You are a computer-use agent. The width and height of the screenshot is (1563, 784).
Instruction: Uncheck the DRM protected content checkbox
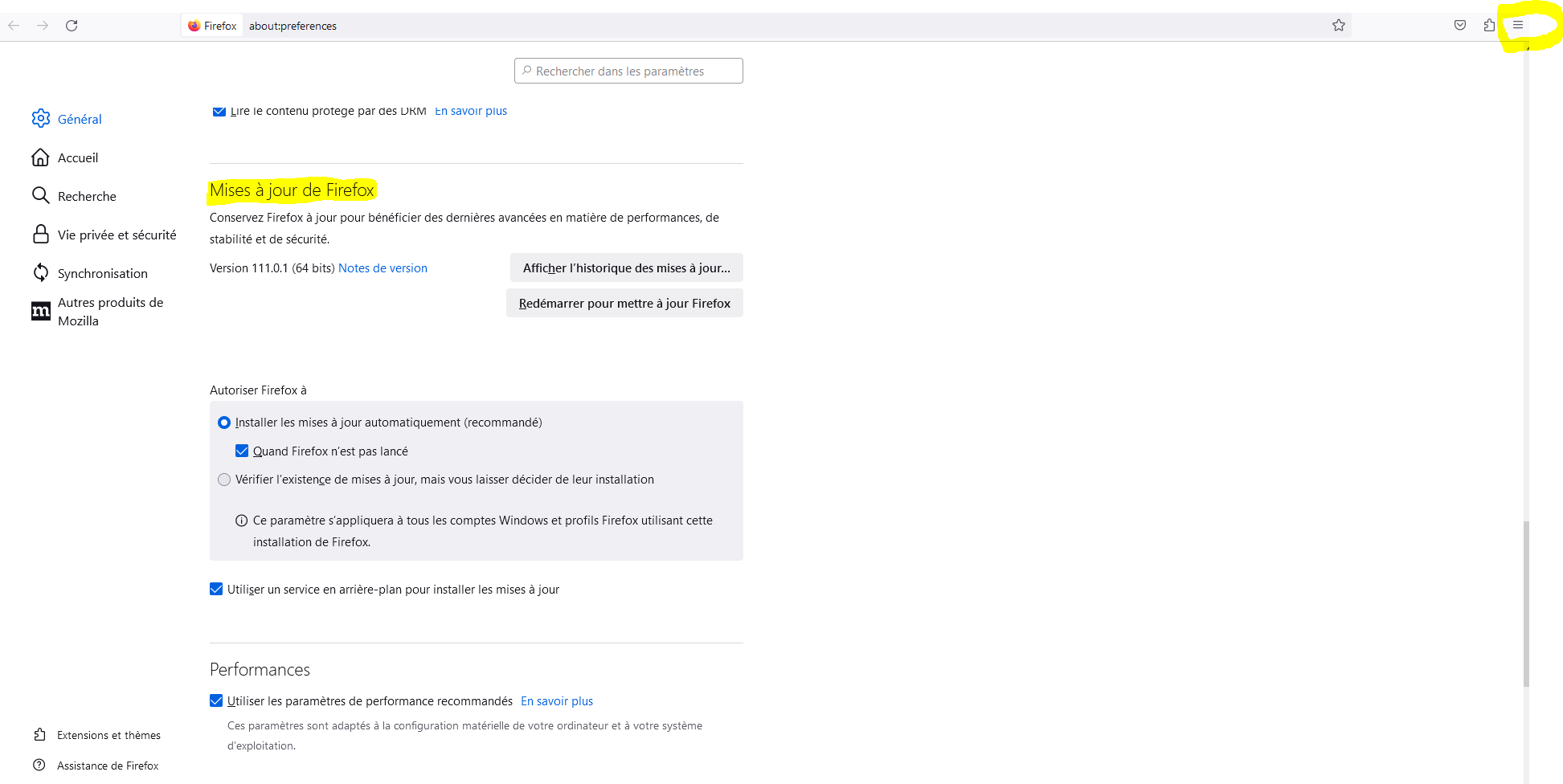(x=219, y=112)
